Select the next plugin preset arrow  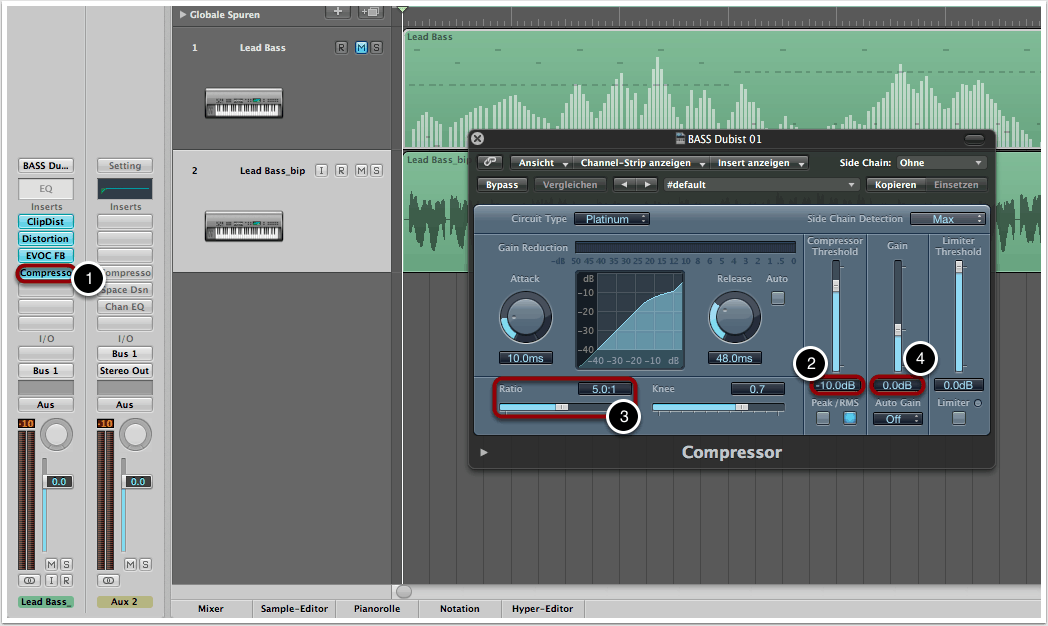pos(648,185)
